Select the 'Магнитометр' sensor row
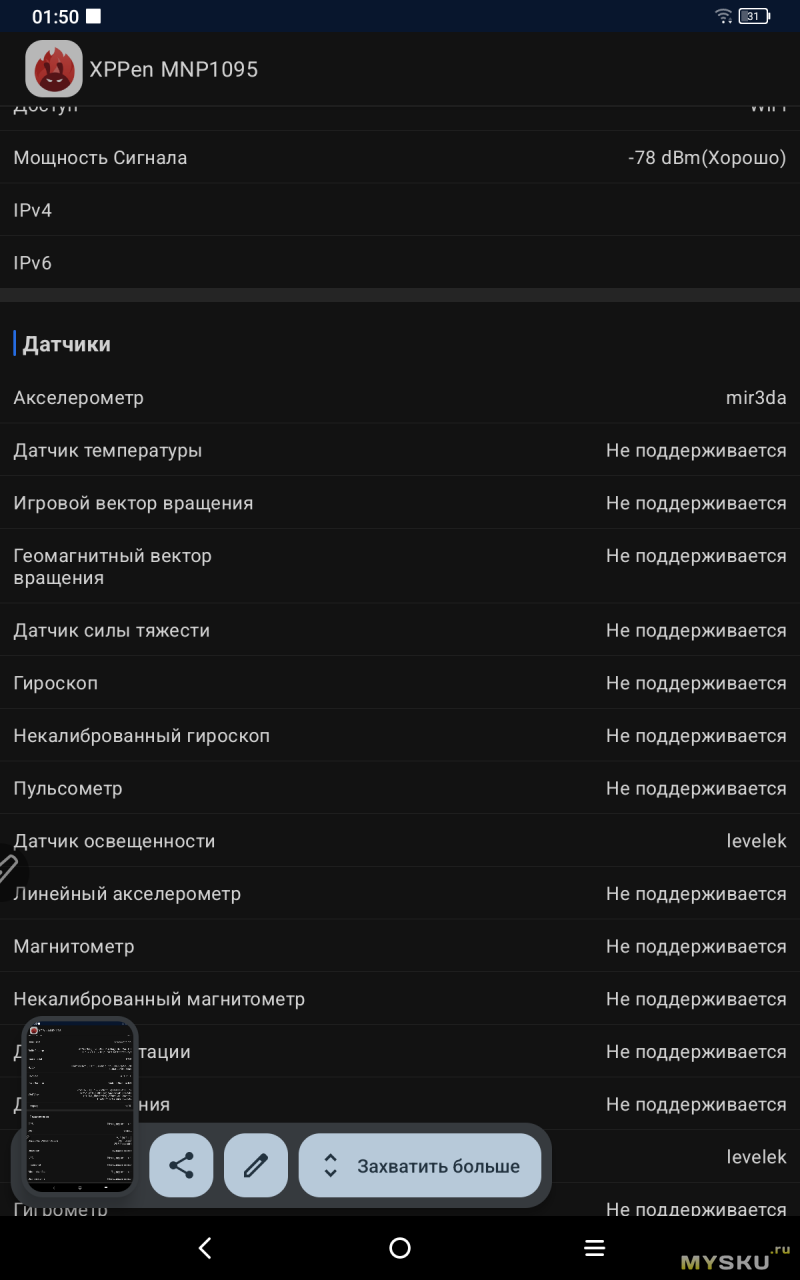 (400, 946)
